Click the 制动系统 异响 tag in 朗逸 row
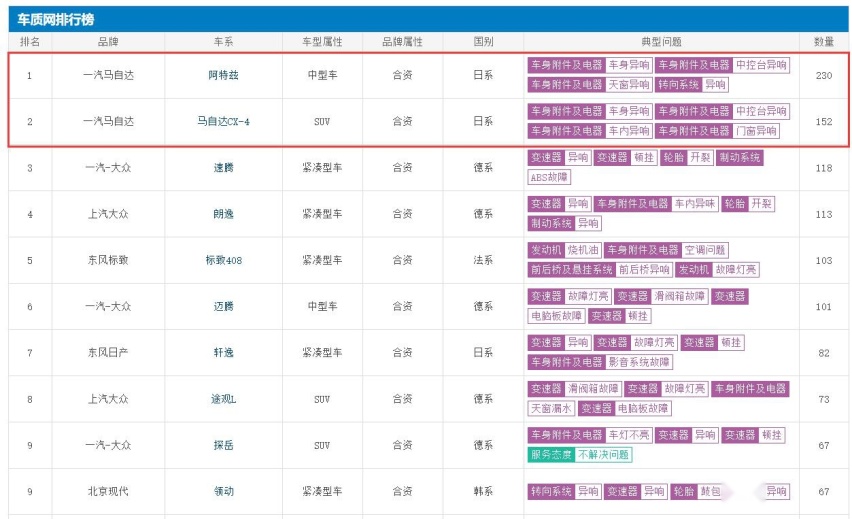The width and height of the screenshot is (852, 519). point(565,223)
